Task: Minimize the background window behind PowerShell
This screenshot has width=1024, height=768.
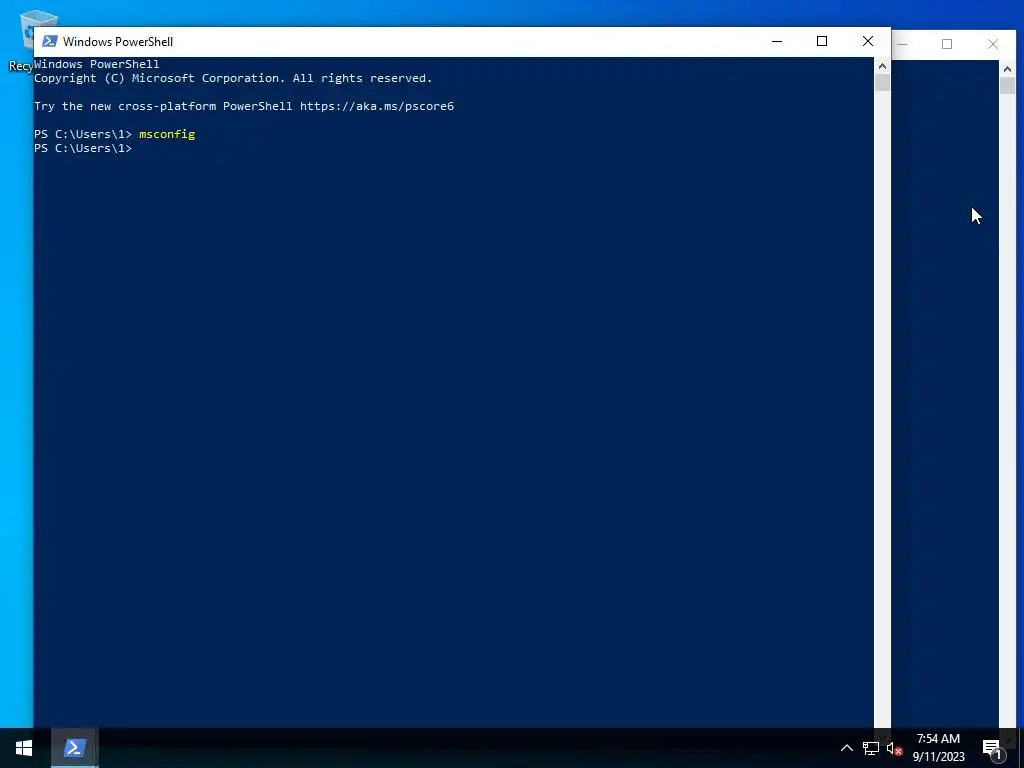Action: (x=903, y=44)
